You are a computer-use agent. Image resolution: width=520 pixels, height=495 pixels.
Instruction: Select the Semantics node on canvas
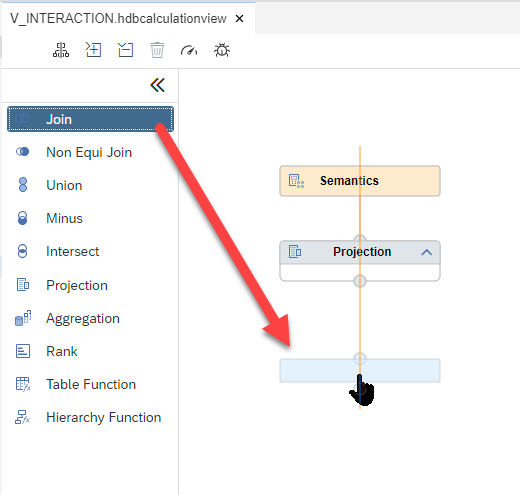pyautogui.click(x=360, y=181)
